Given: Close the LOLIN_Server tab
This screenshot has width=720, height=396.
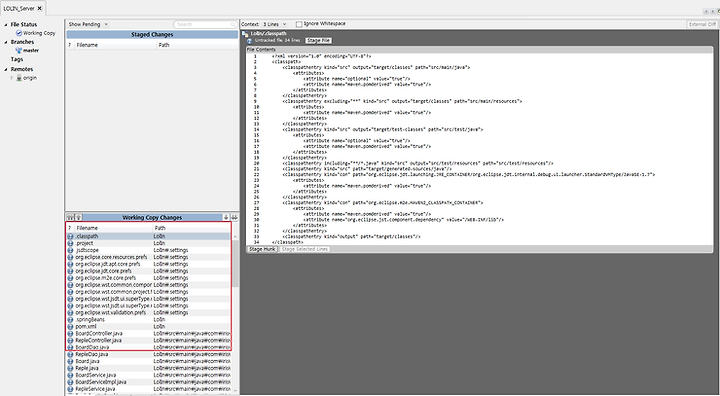Looking at the screenshot, I should [x=40, y=8].
